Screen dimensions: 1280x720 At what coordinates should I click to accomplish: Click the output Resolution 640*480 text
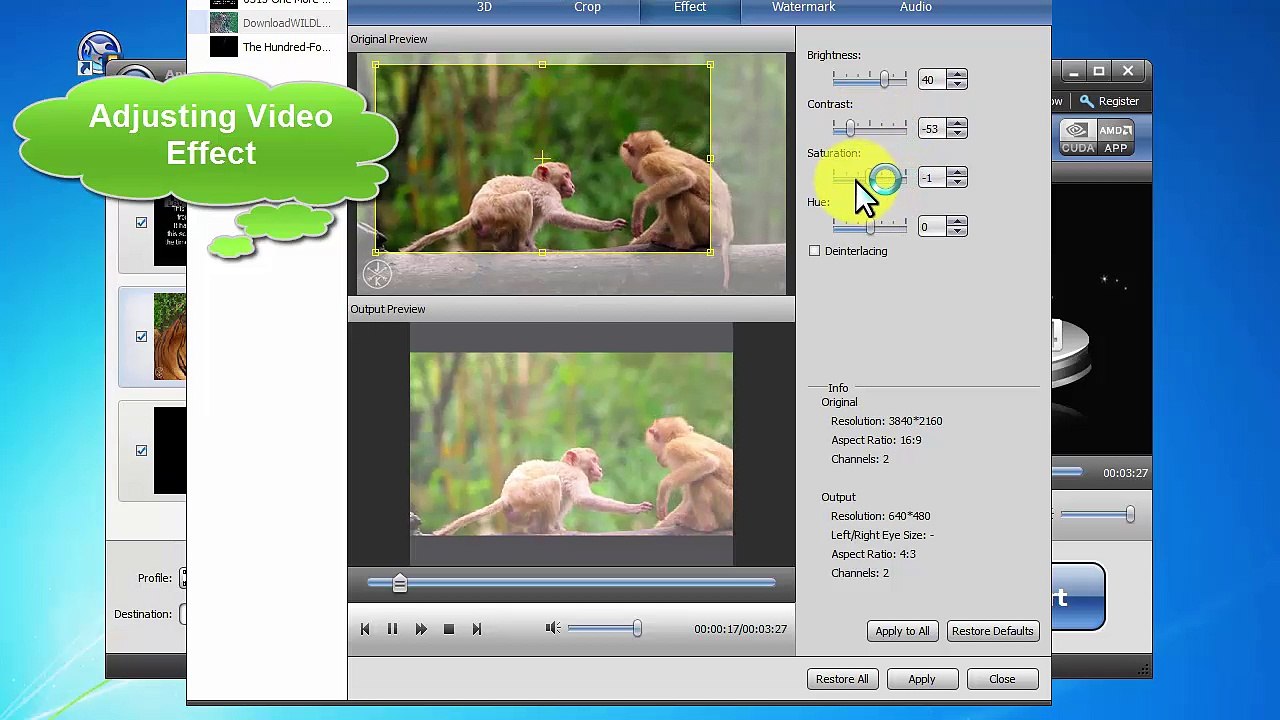[880, 516]
